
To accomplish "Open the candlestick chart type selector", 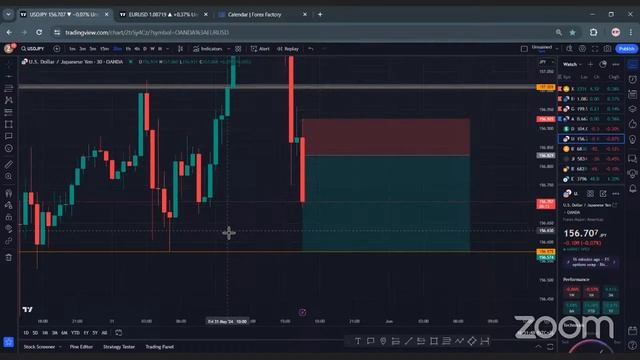I will tap(180, 49).
